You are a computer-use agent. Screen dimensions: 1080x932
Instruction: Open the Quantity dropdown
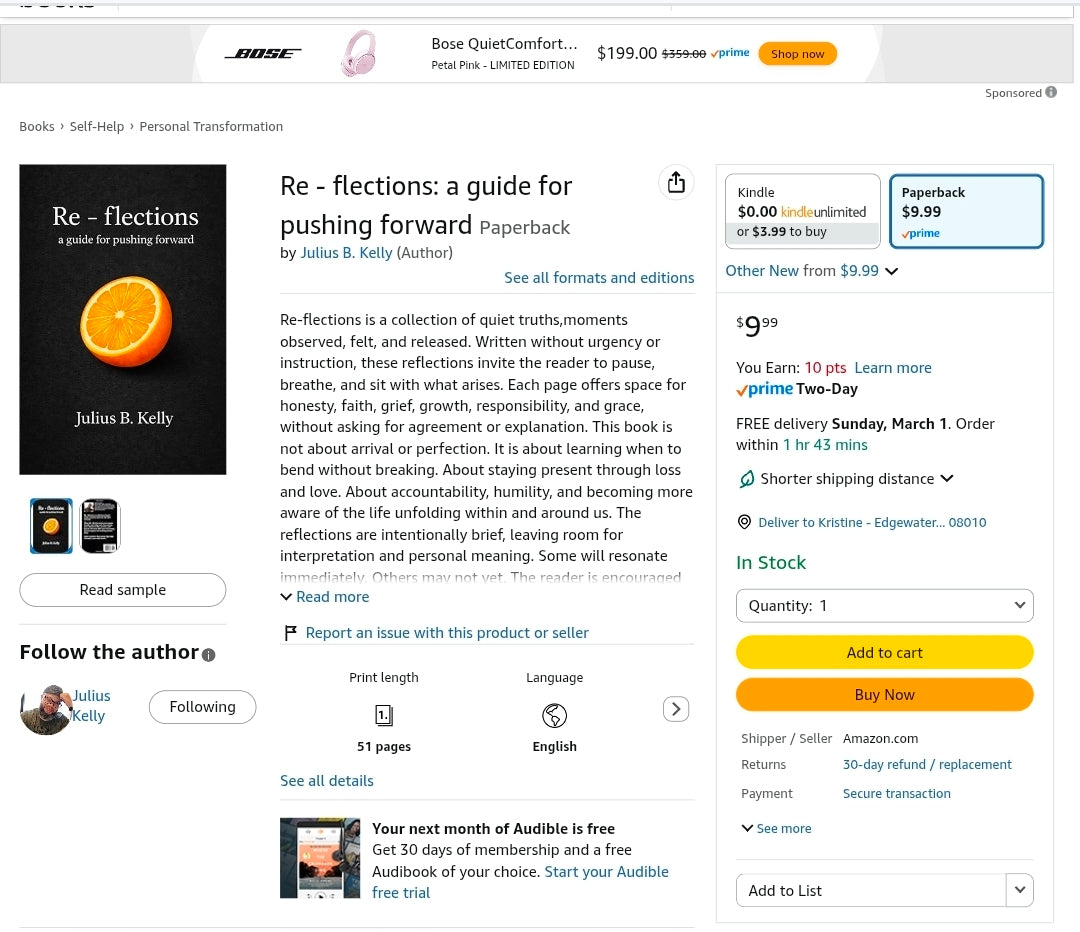click(884, 605)
